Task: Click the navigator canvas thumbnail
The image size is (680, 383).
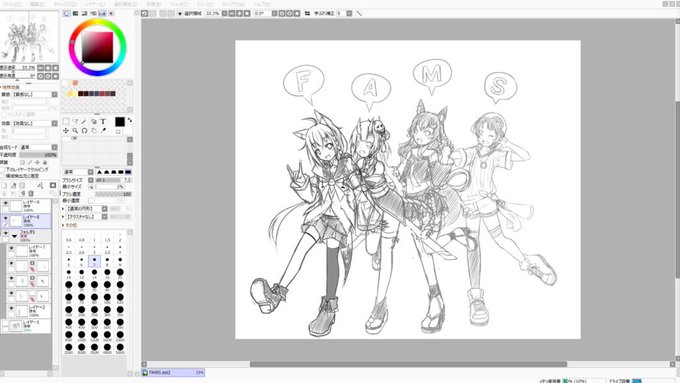Action: pyautogui.click(x=29, y=36)
